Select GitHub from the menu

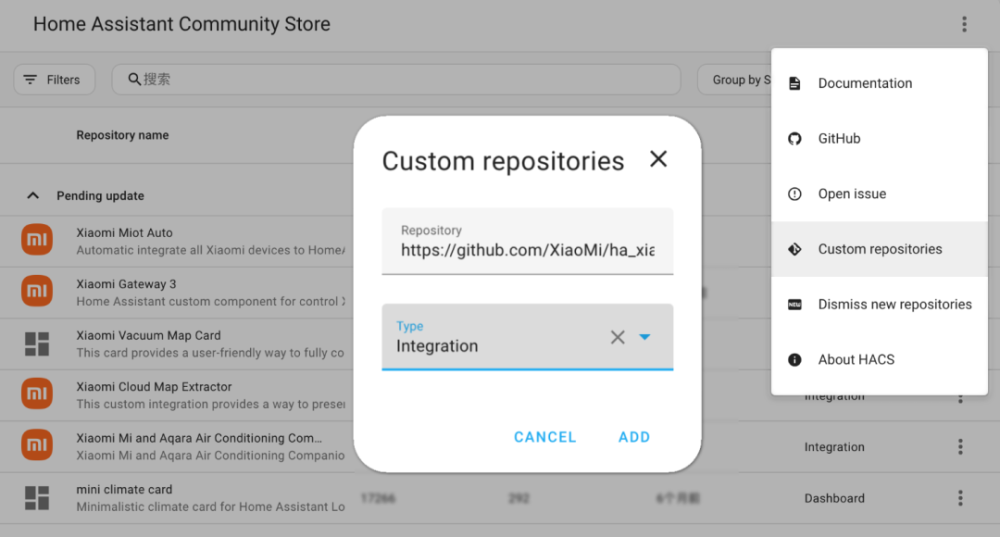pyautogui.click(x=879, y=138)
